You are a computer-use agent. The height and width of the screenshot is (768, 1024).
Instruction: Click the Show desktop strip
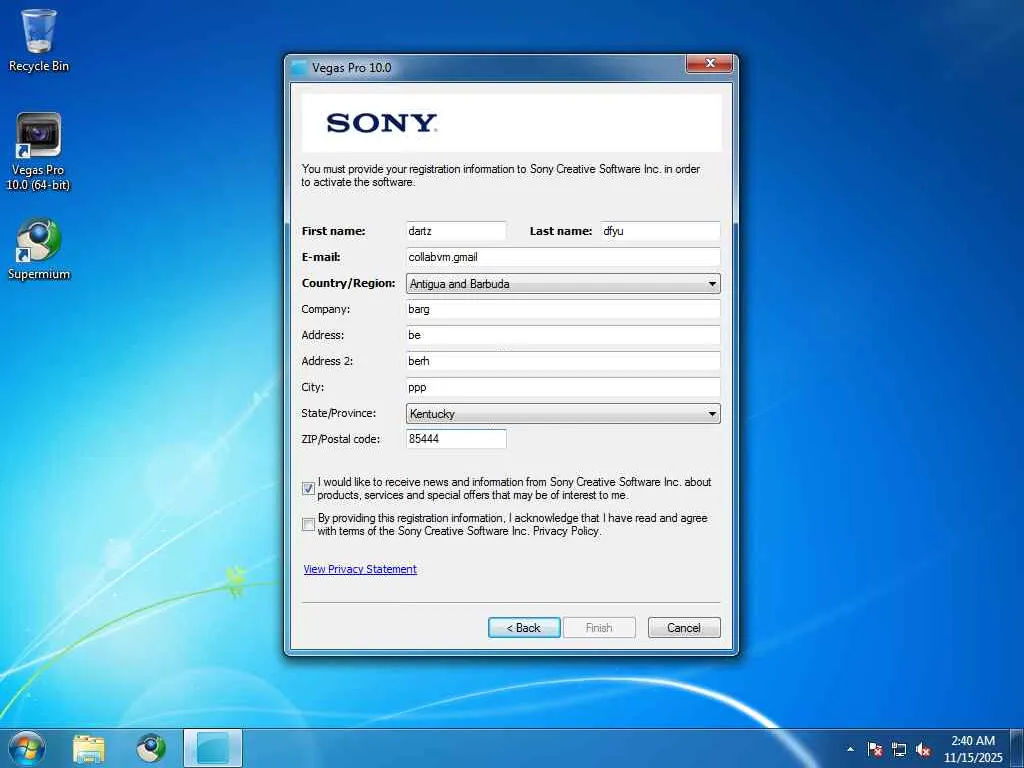(1017, 748)
